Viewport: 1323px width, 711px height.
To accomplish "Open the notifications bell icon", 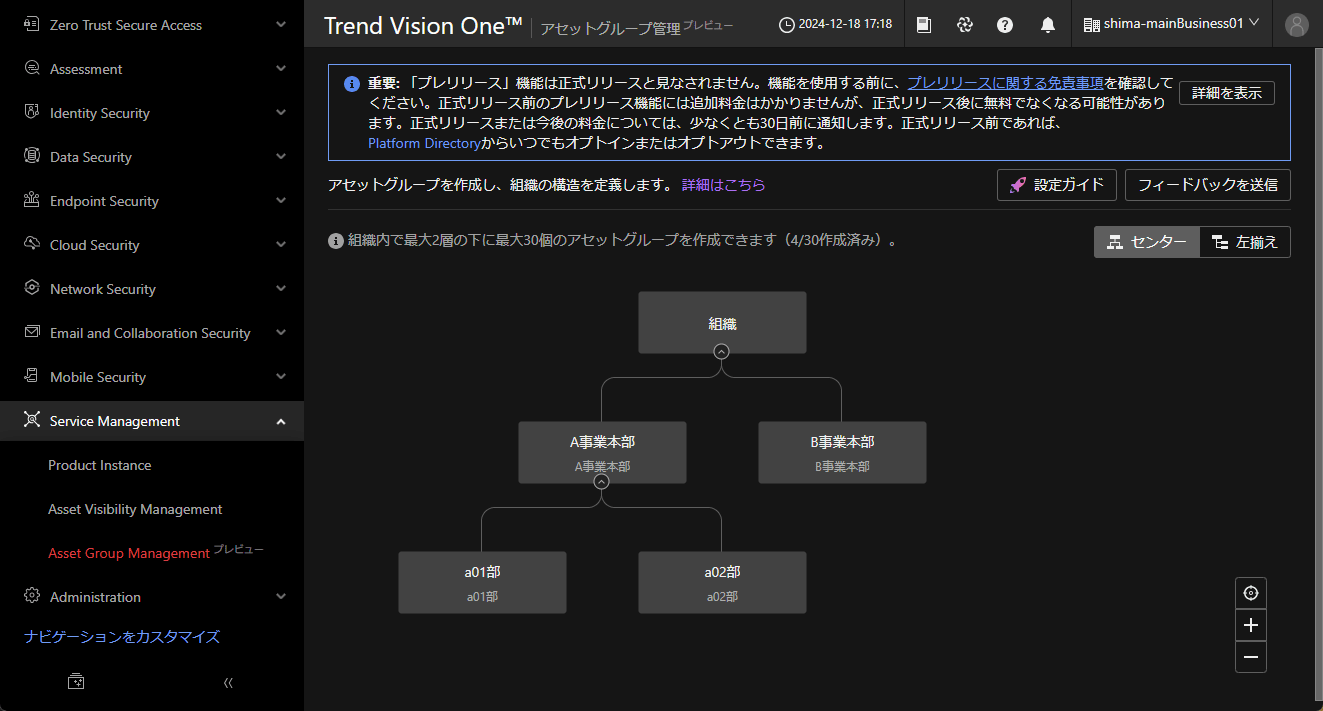I will [1048, 25].
